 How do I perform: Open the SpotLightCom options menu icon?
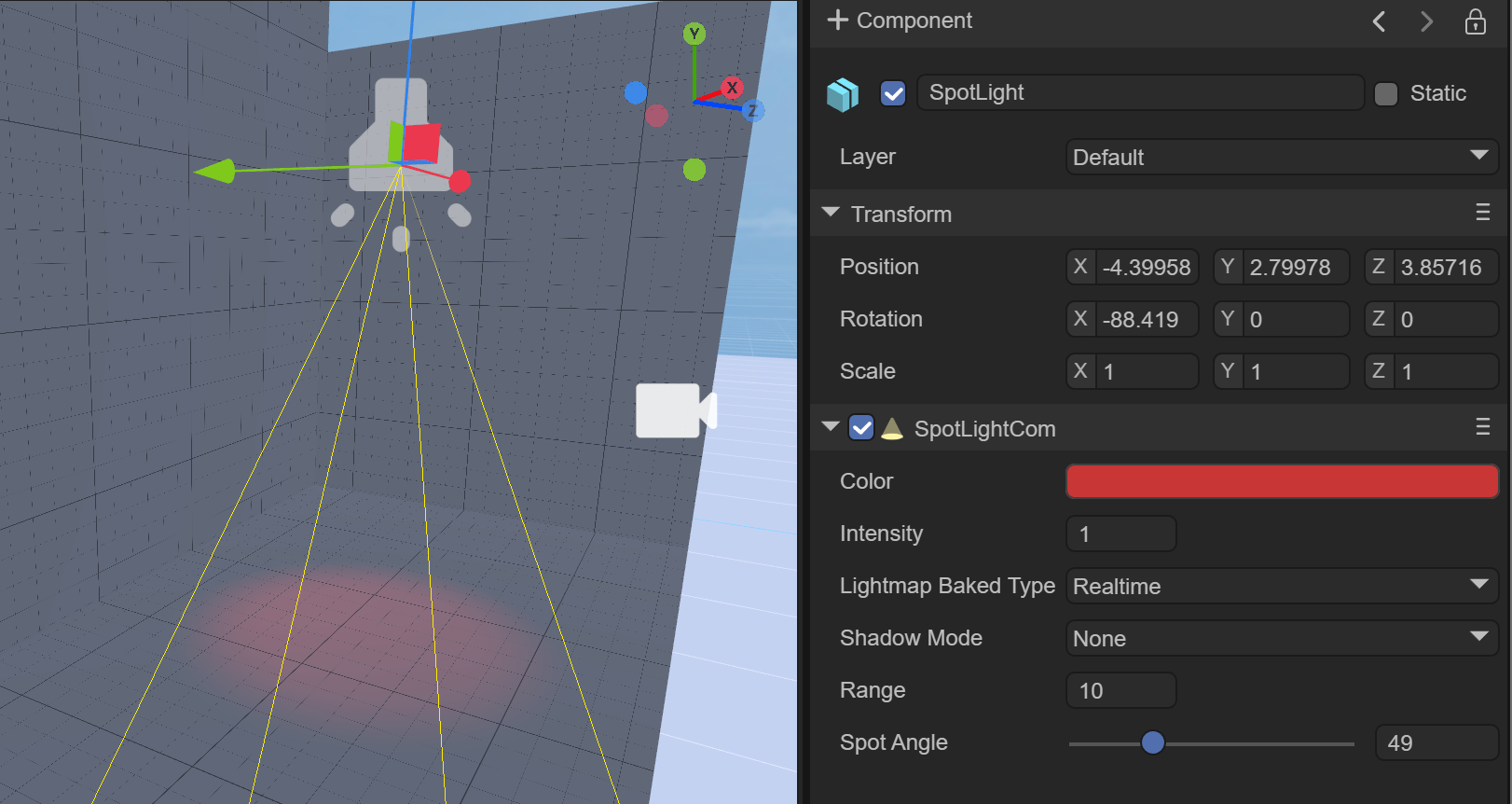click(x=1482, y=427)
